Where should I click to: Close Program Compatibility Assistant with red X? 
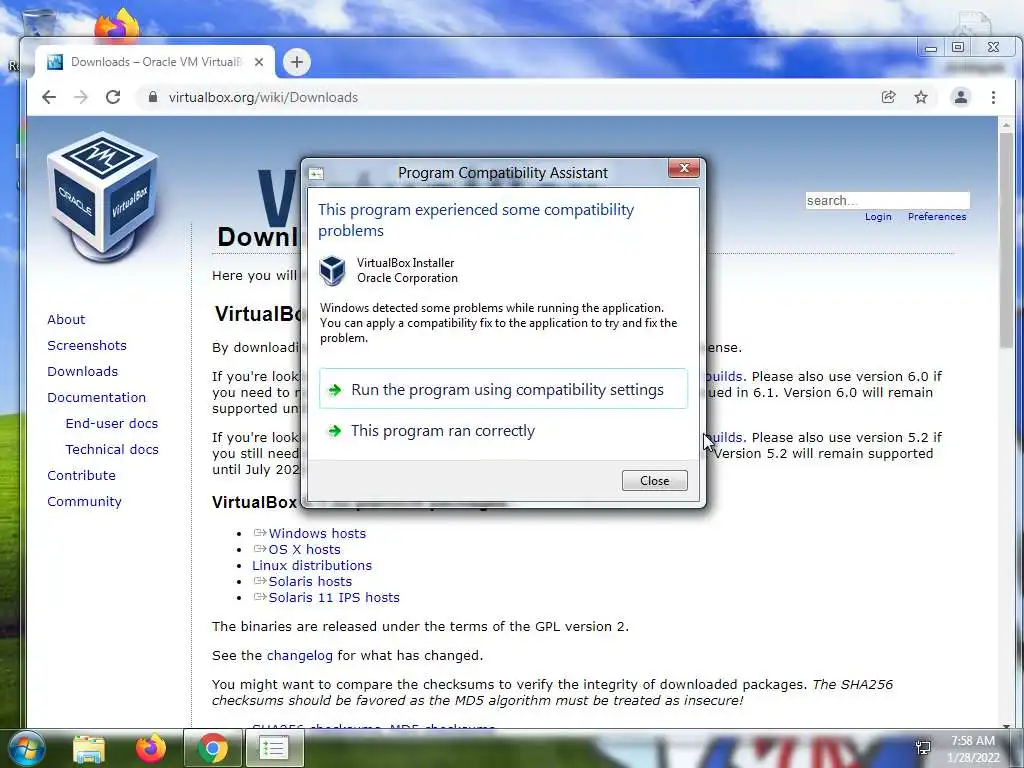pos(684,168)
